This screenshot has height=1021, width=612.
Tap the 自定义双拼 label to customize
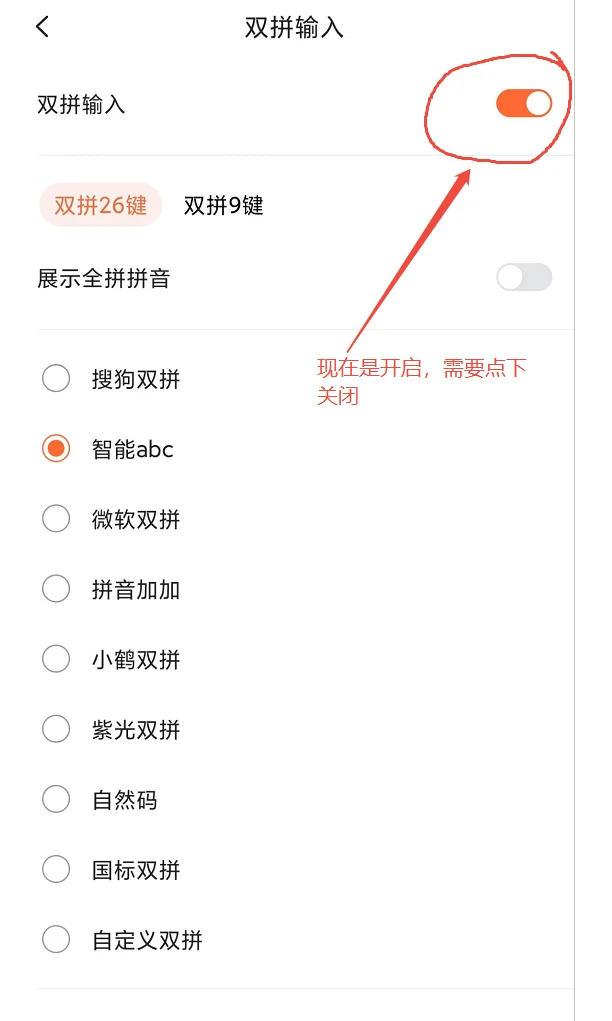point(147,940)
